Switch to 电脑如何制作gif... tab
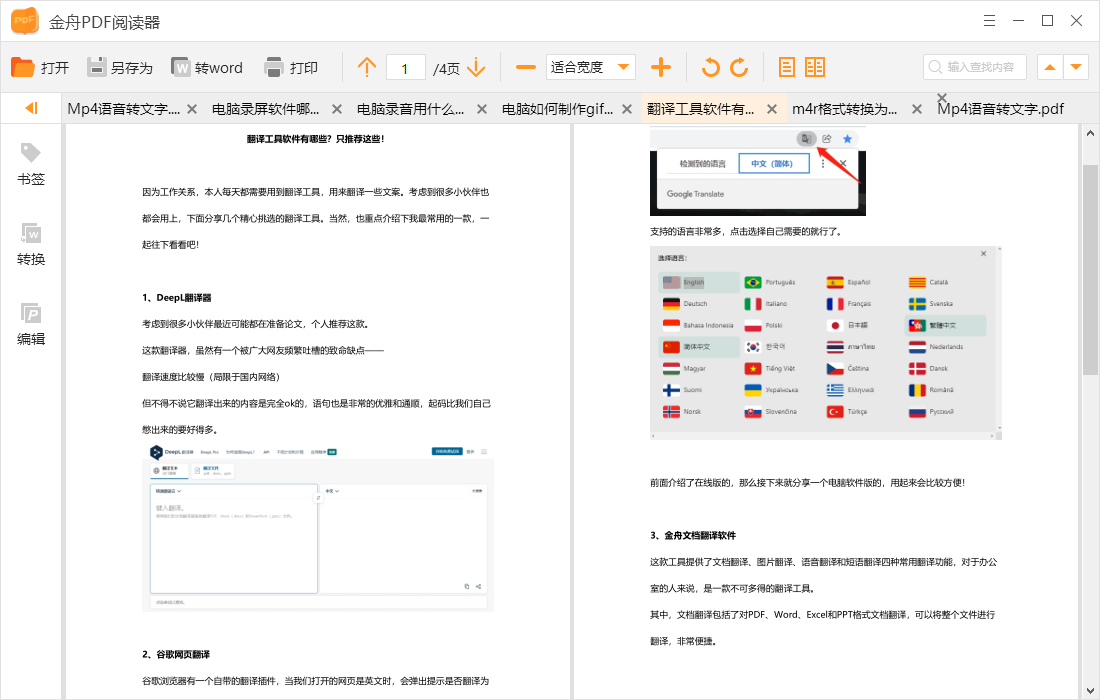The width and height of the screenshot is (1100, 700). coord(557,109)
